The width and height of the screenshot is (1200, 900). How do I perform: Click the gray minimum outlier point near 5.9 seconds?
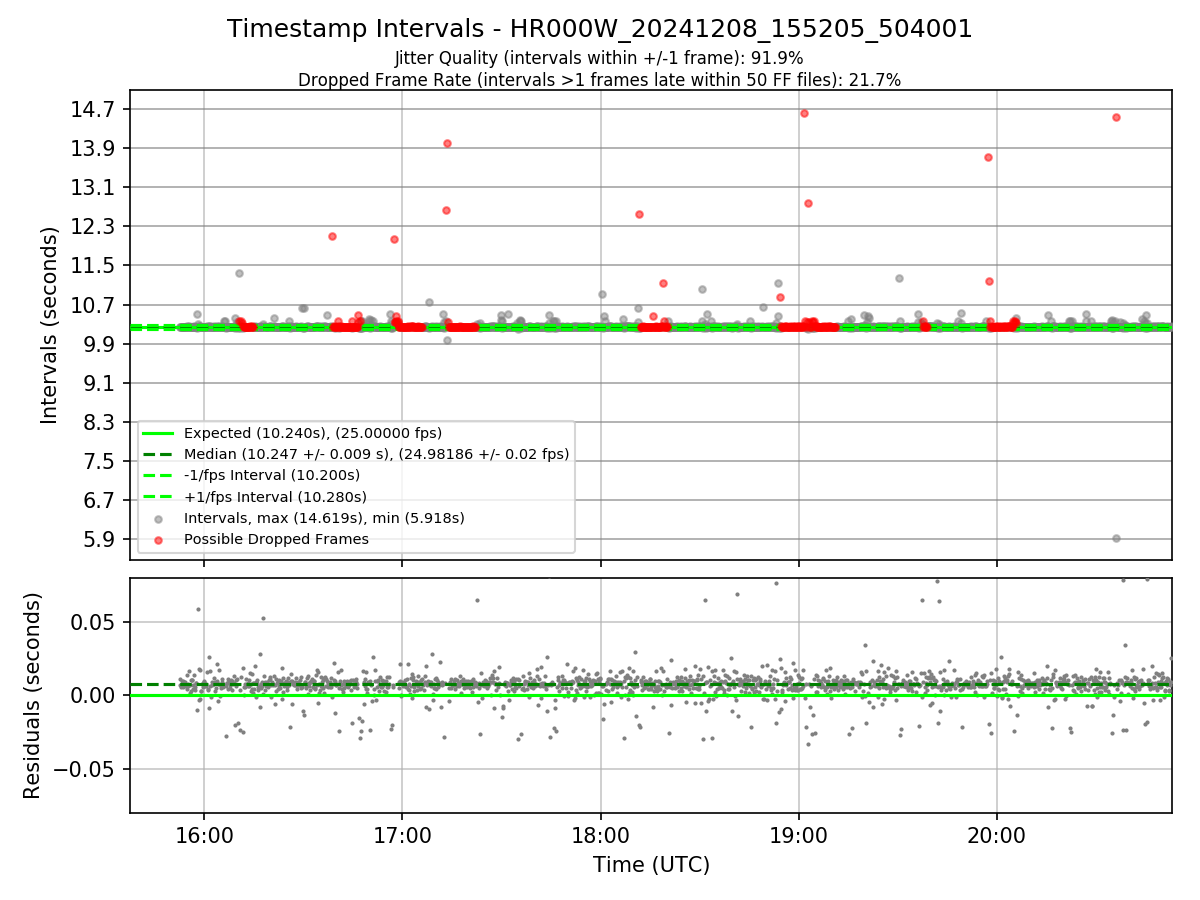(x=1116, y=538)
